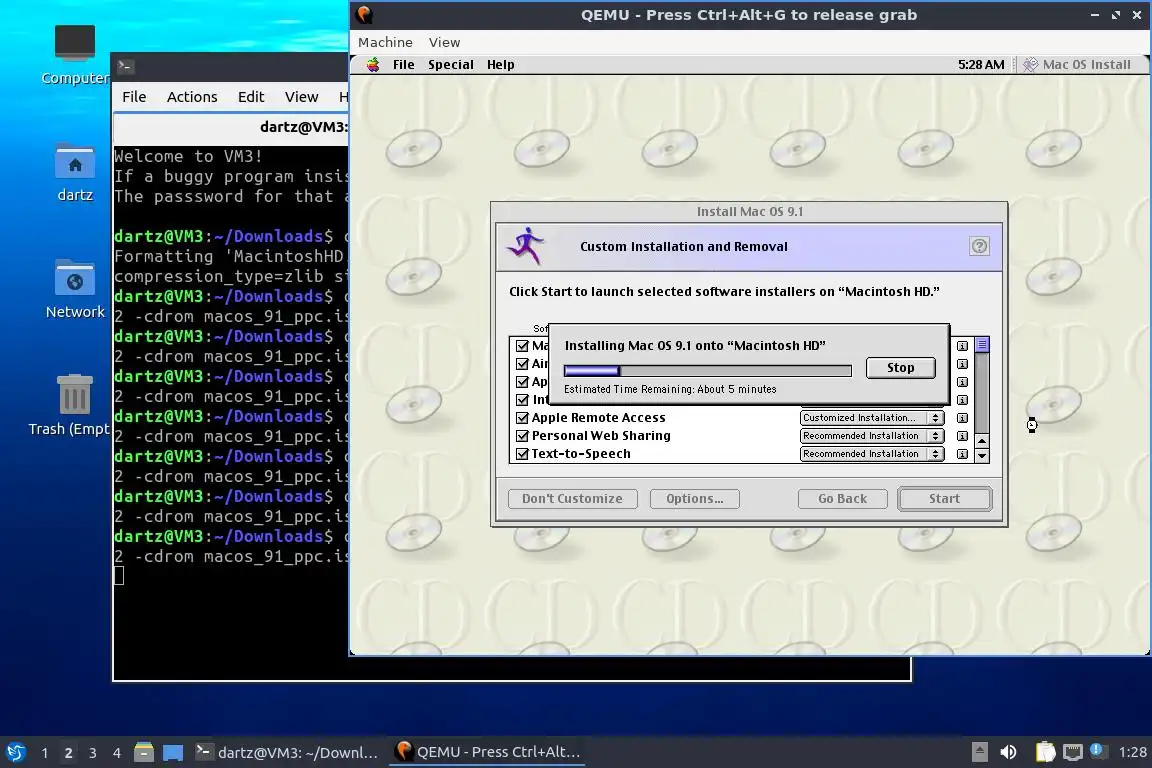Click info icon for Personal Web Sharing
This screenshot has width=1152, height=768.
point(962,436)
